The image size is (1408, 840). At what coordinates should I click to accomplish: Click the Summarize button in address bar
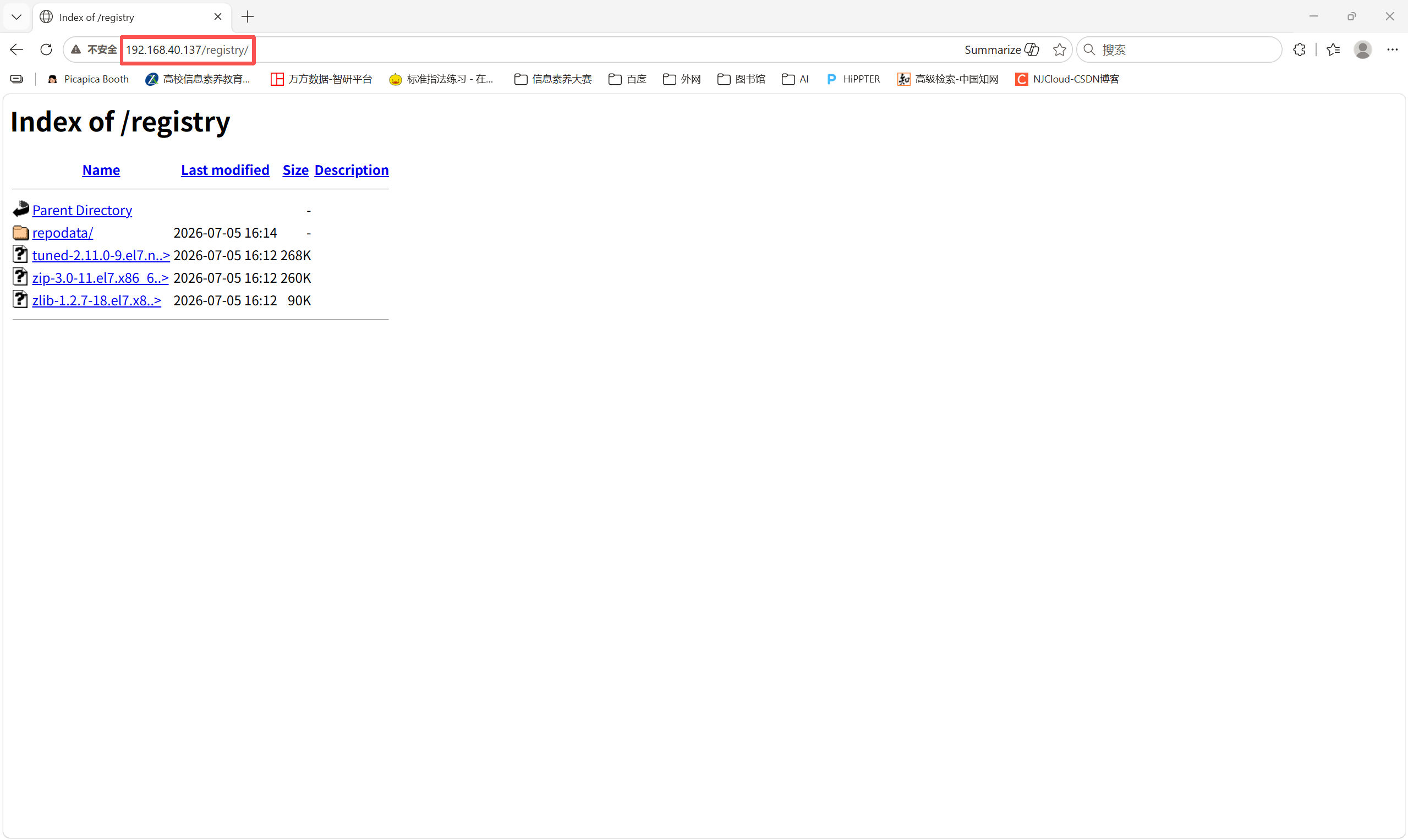coord(1001,50)
